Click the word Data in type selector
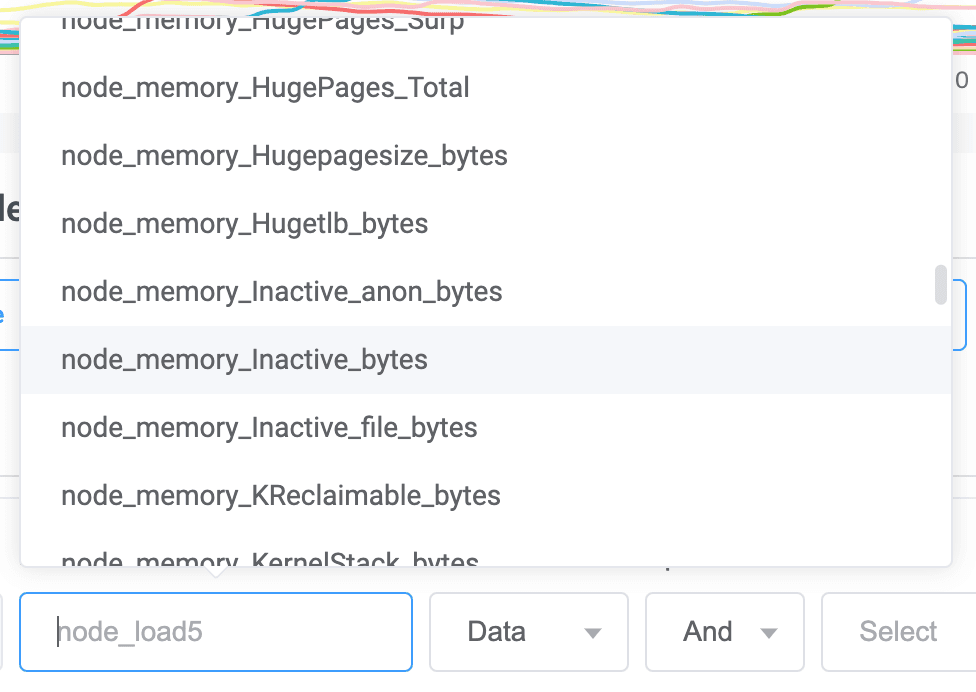976x692 pixels. tap(497, 632)
